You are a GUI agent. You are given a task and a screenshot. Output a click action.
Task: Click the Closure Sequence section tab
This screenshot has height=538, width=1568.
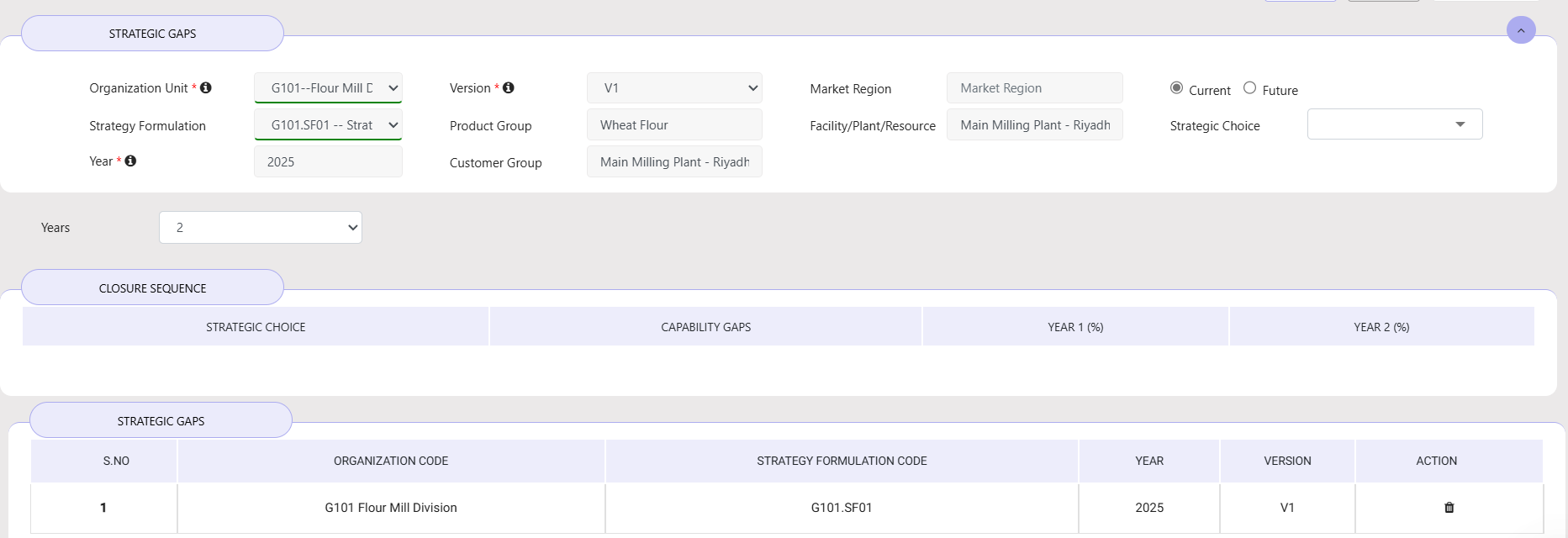(152, 288)
